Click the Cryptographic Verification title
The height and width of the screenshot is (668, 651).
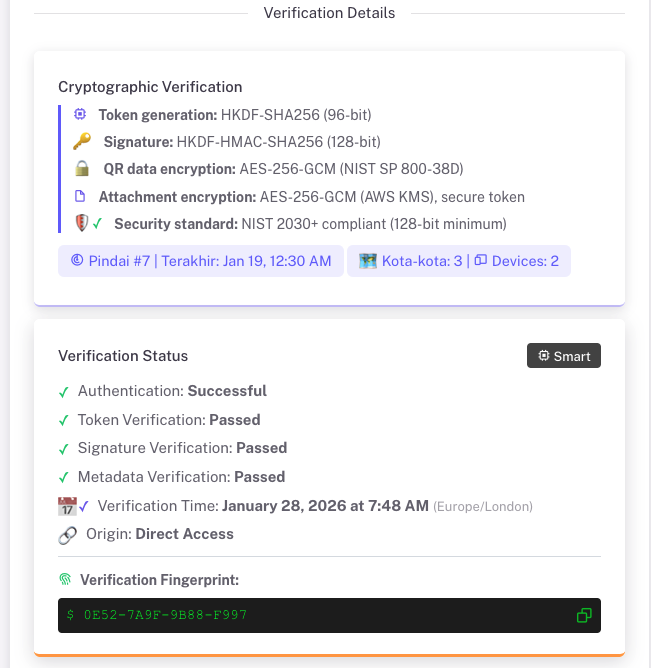(150, 87)
